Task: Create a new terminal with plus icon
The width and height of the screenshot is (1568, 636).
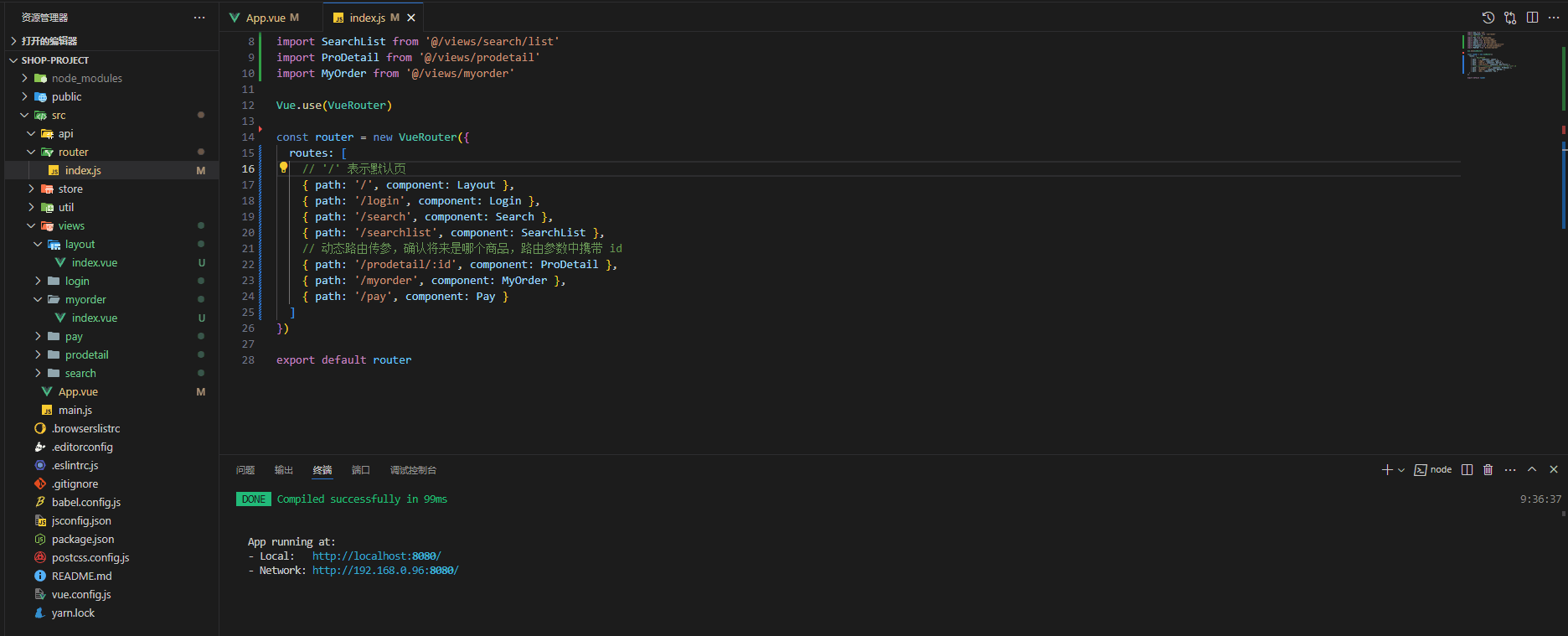Action: [1387, 470]
